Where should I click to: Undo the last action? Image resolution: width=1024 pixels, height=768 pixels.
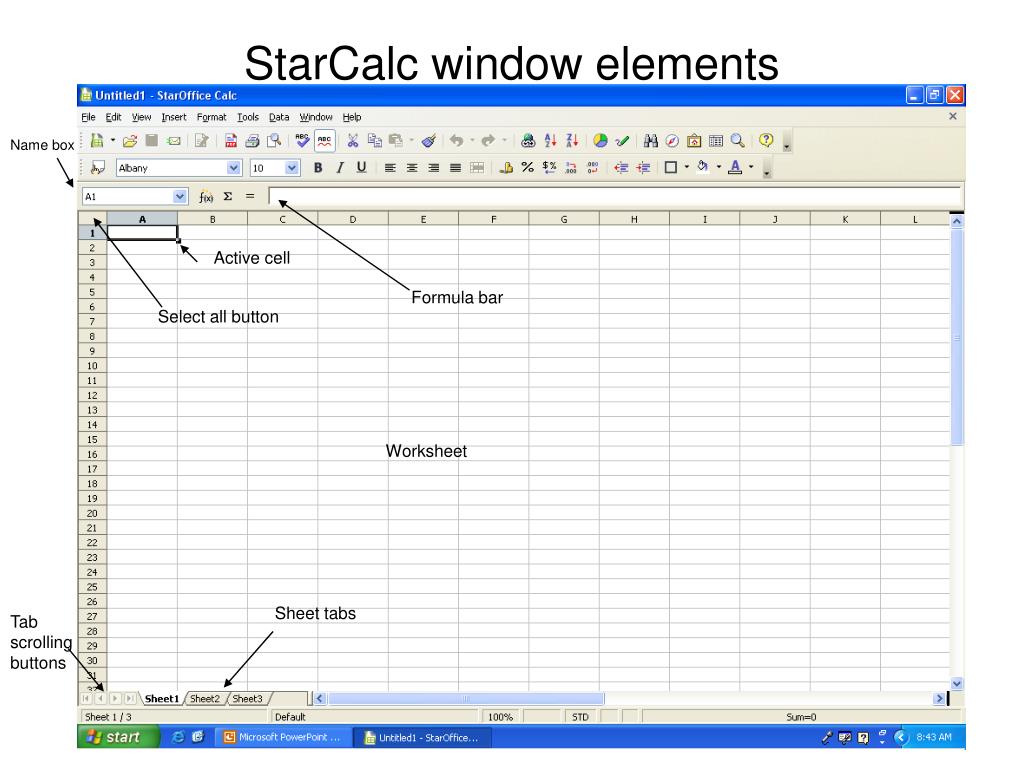click(x=456, y=140)
